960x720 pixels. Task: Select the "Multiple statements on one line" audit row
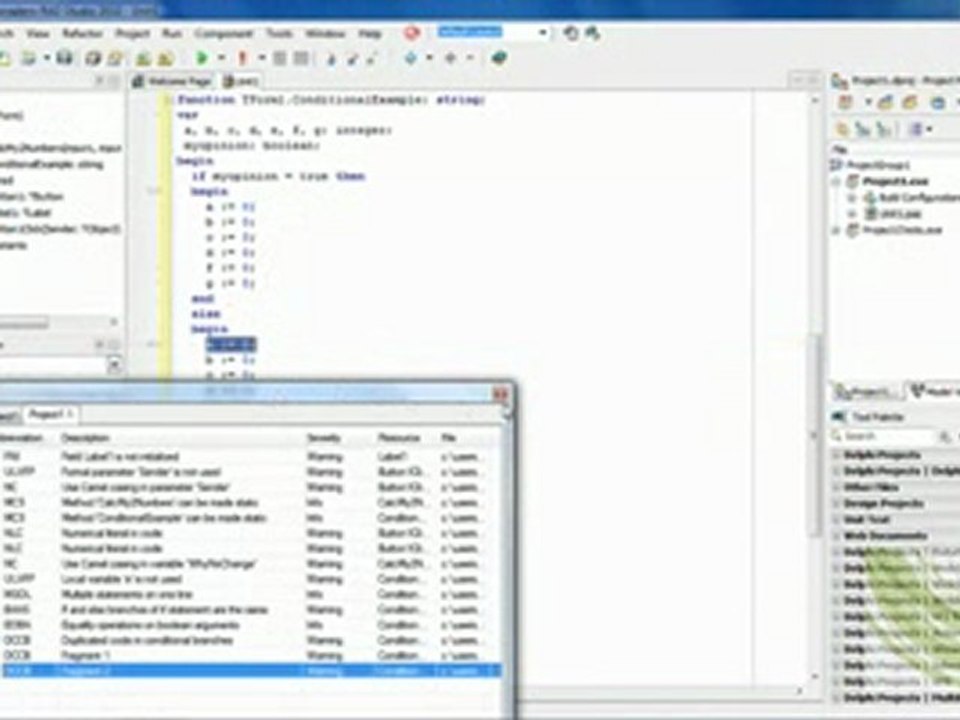[x=251, y=594]
